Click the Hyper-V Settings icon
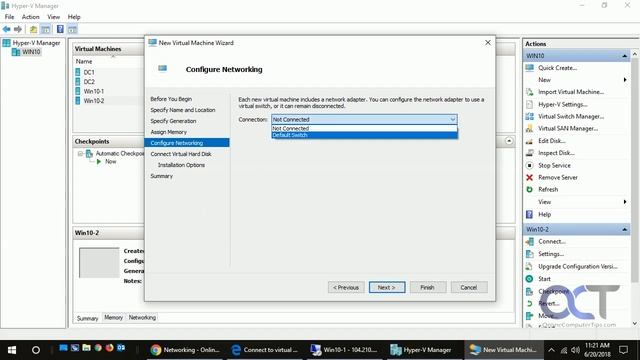Screen dimensions: 640x360 pos(529,104)
